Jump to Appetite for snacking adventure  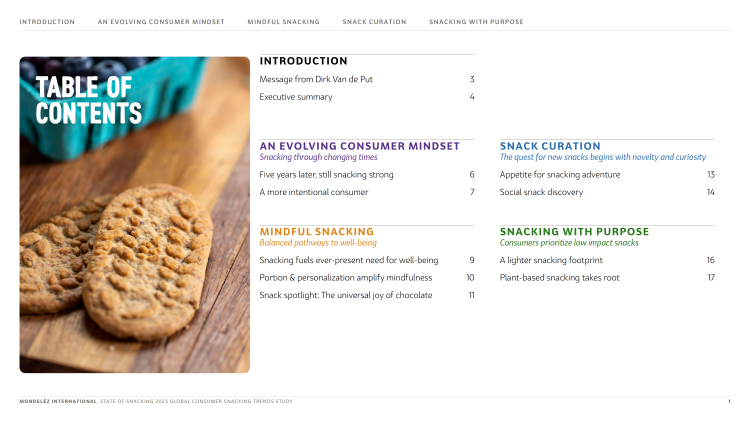560,174
